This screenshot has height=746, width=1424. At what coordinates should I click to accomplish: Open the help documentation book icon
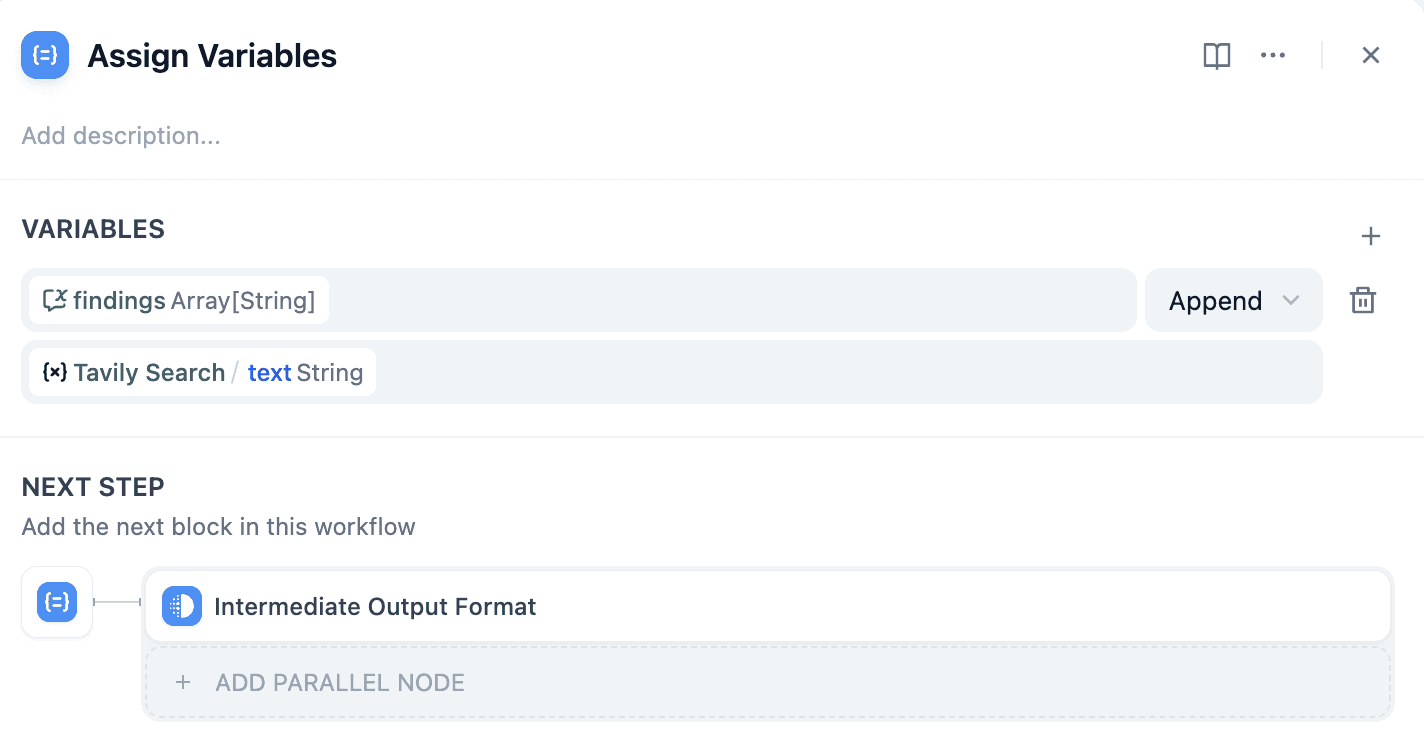(1216, 56)
